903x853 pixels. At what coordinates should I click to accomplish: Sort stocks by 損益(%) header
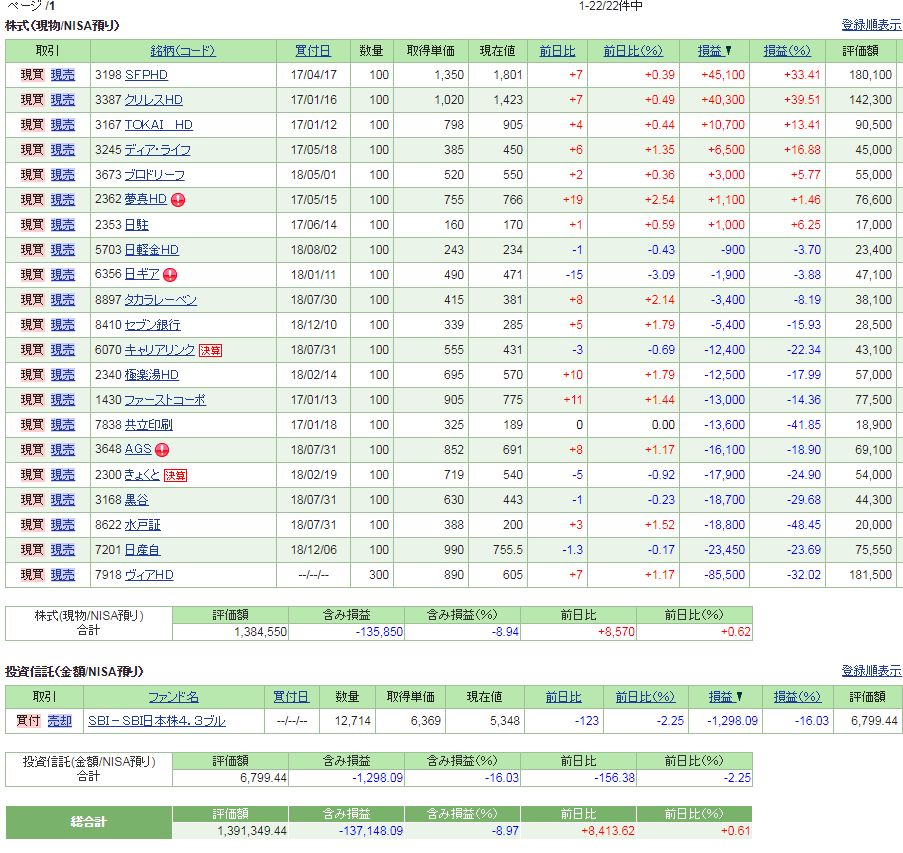(x=787, y=51)
